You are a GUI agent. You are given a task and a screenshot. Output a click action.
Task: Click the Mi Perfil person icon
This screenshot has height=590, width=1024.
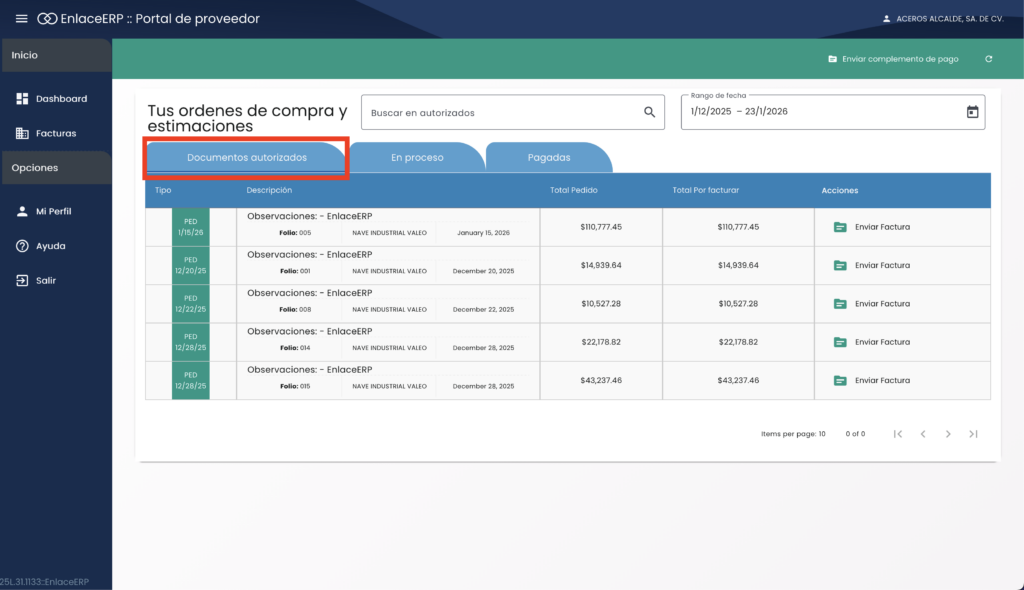(x=22, y=211)
